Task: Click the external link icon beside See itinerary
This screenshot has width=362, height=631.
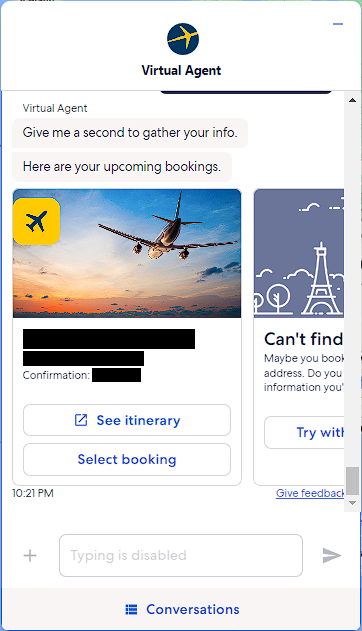Action: tap(81, 420)
